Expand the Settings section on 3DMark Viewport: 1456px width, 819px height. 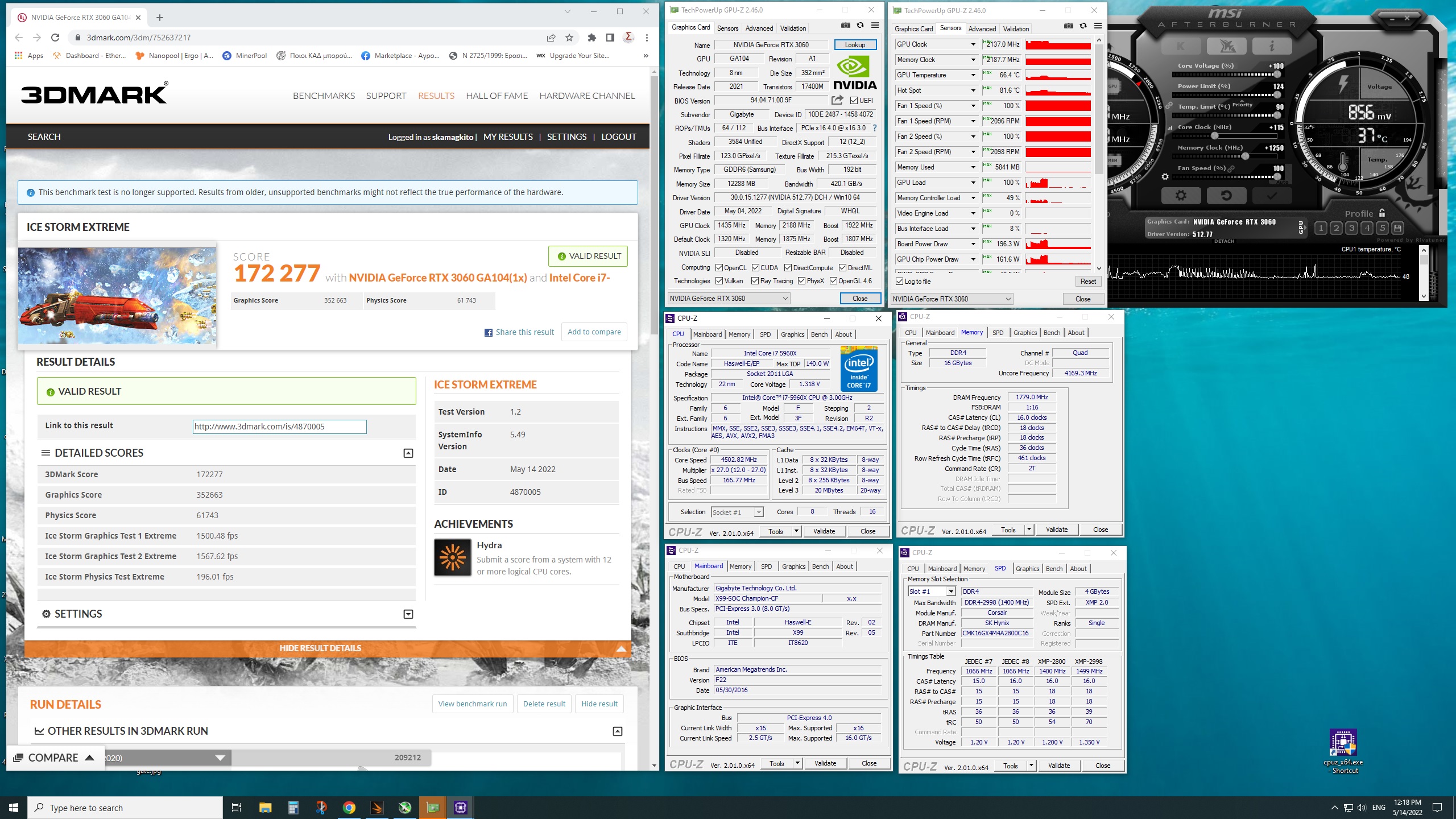click(x=408, y=614)
